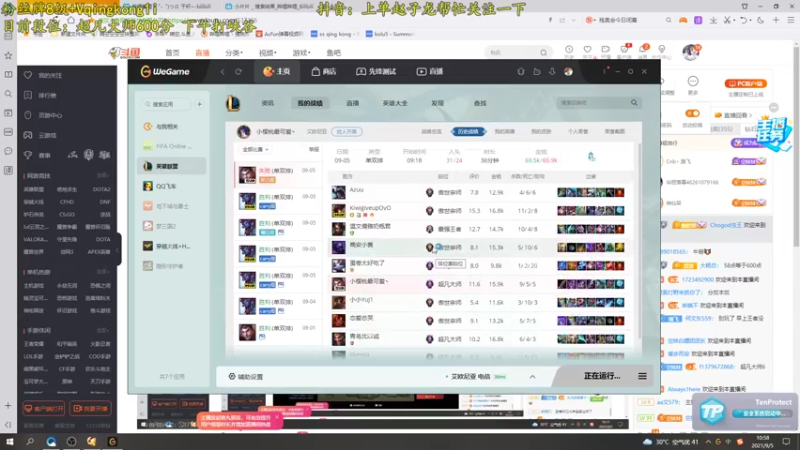Viewport: 800px width, 450px height.
Task: Open player 小小ruj1's row
Action: (482, 303)
